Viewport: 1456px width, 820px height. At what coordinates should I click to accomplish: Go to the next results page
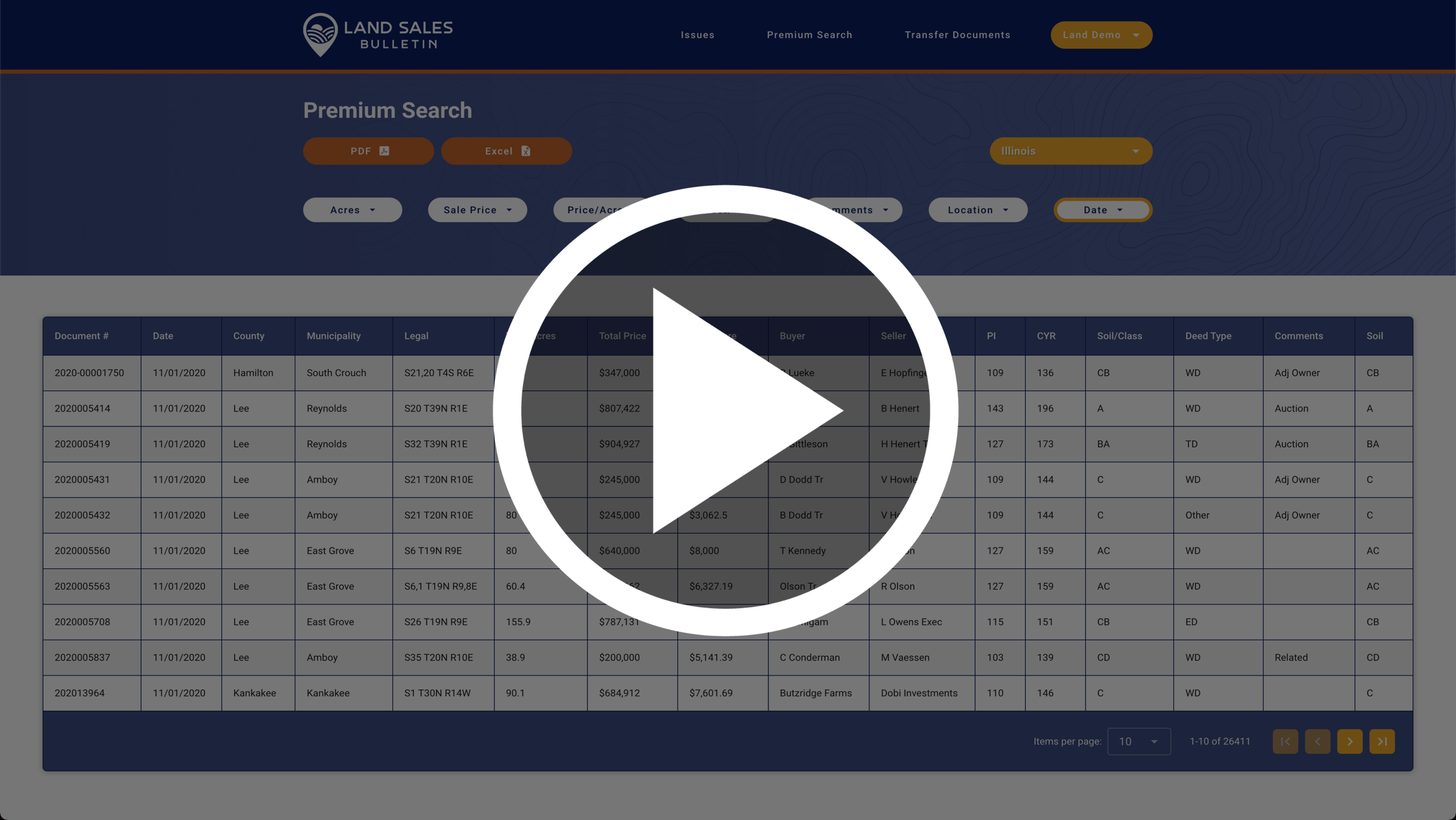[x=1349, y=741]
